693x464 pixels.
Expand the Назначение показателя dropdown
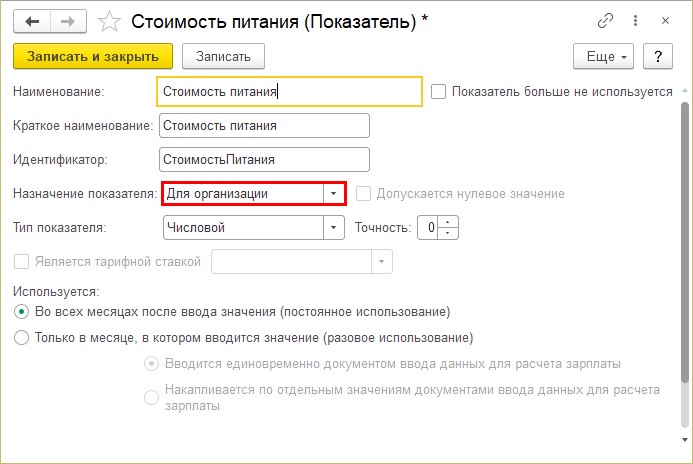click(333, 194)
